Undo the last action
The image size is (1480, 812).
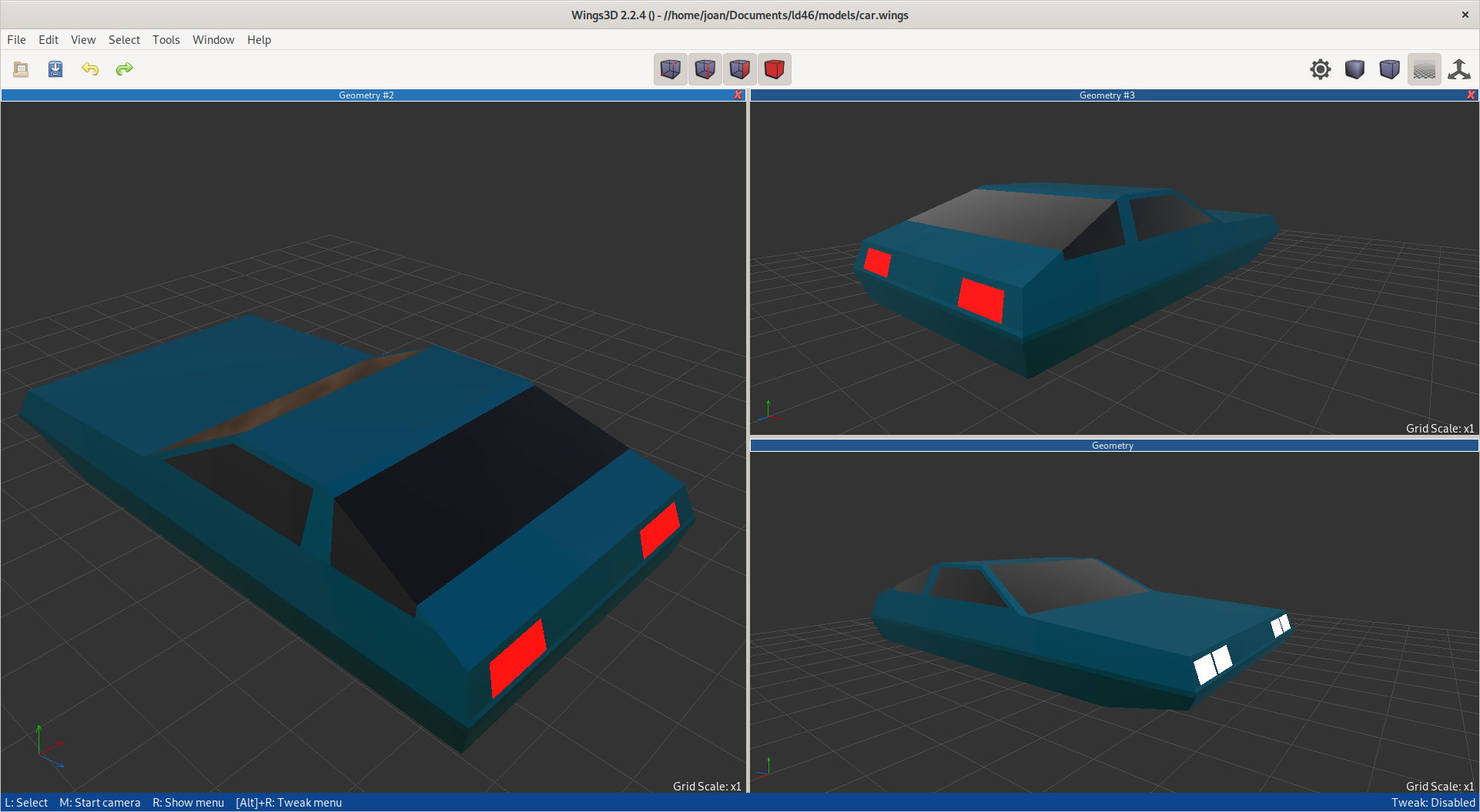tap(90, 69)
